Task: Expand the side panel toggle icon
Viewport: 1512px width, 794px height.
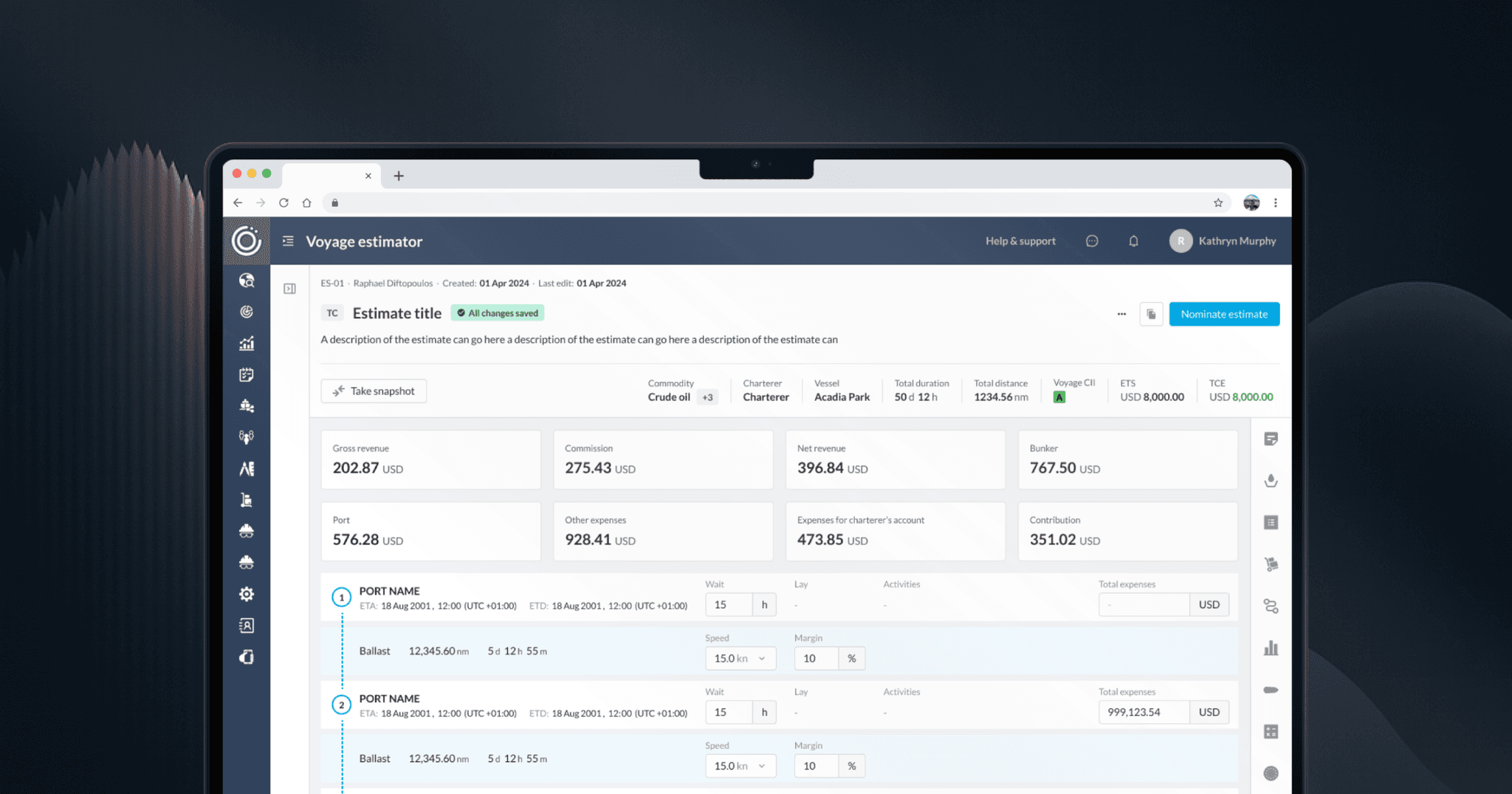Action: [x=289, y=289]
